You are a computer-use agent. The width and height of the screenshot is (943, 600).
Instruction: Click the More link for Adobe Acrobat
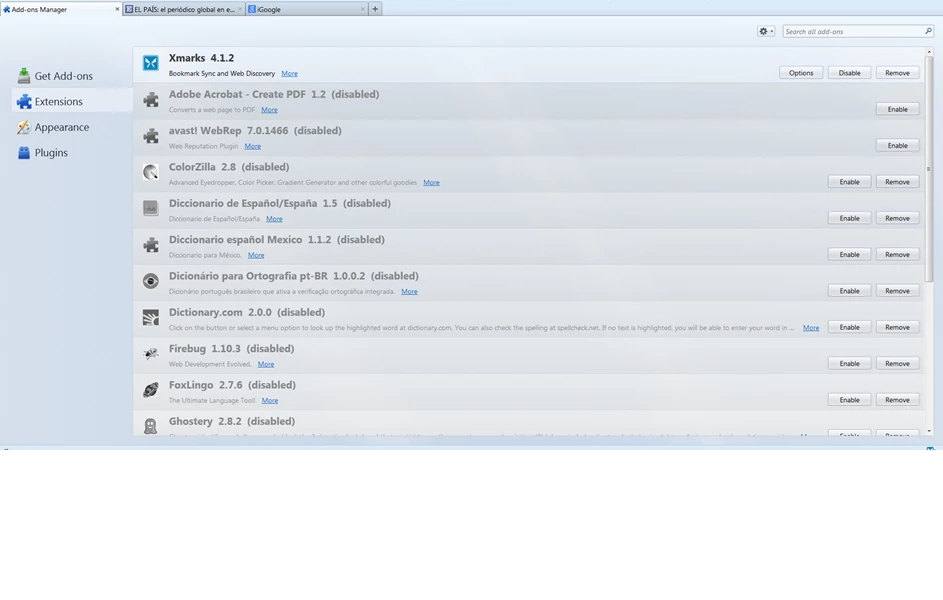pos(269,109)
